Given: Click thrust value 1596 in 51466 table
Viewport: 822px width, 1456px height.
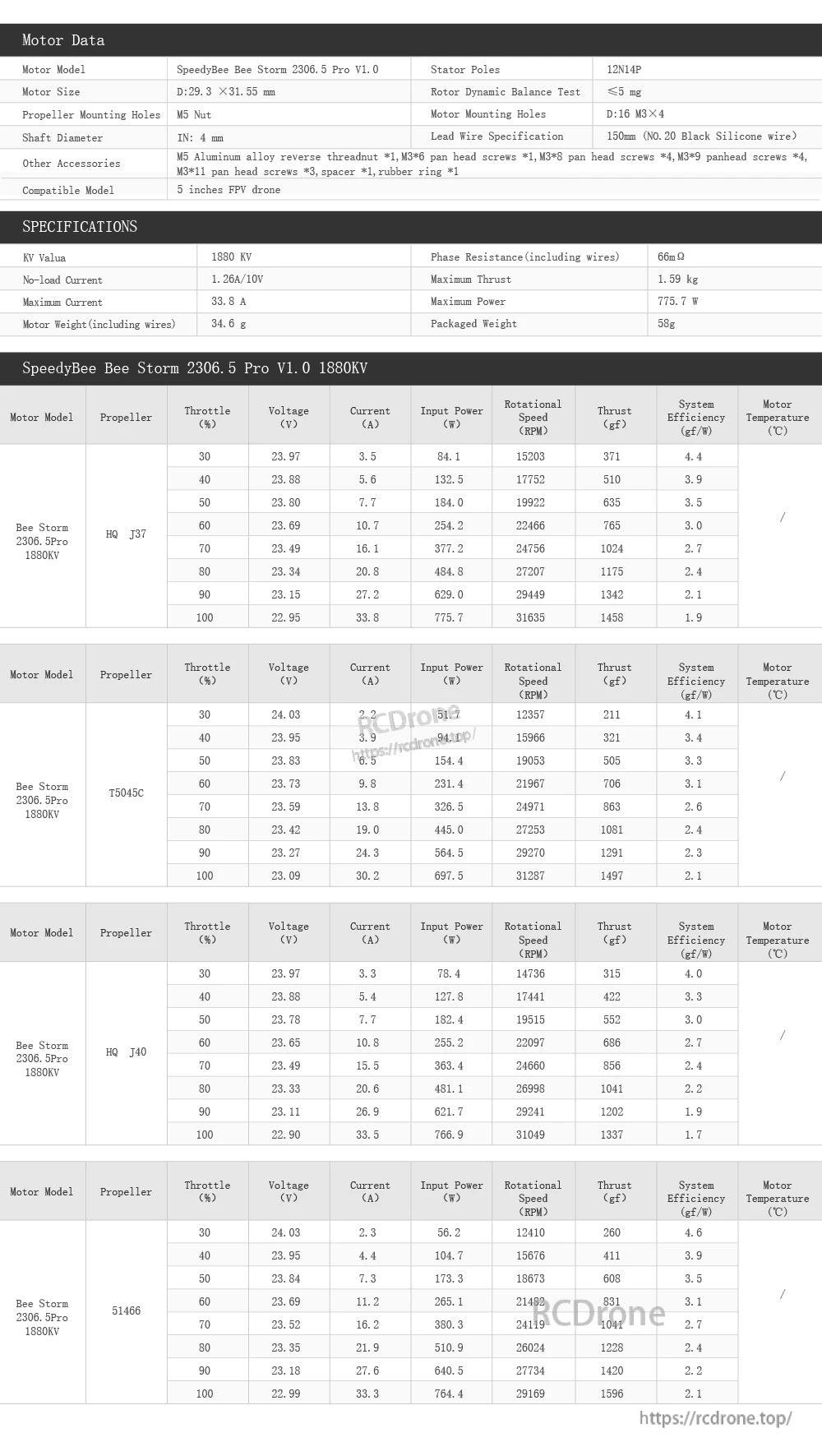Looking at the screenshot, I should (x=612, y=1394).
